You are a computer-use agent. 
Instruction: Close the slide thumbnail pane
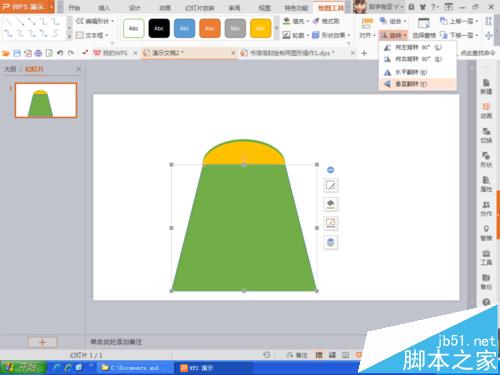79,69
